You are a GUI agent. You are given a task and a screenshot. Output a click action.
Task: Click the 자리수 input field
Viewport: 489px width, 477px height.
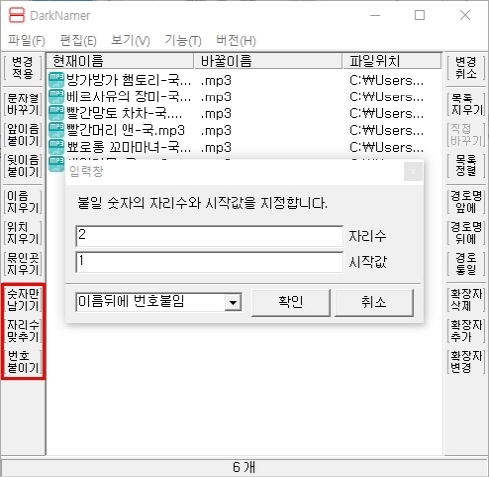(209, 236)
